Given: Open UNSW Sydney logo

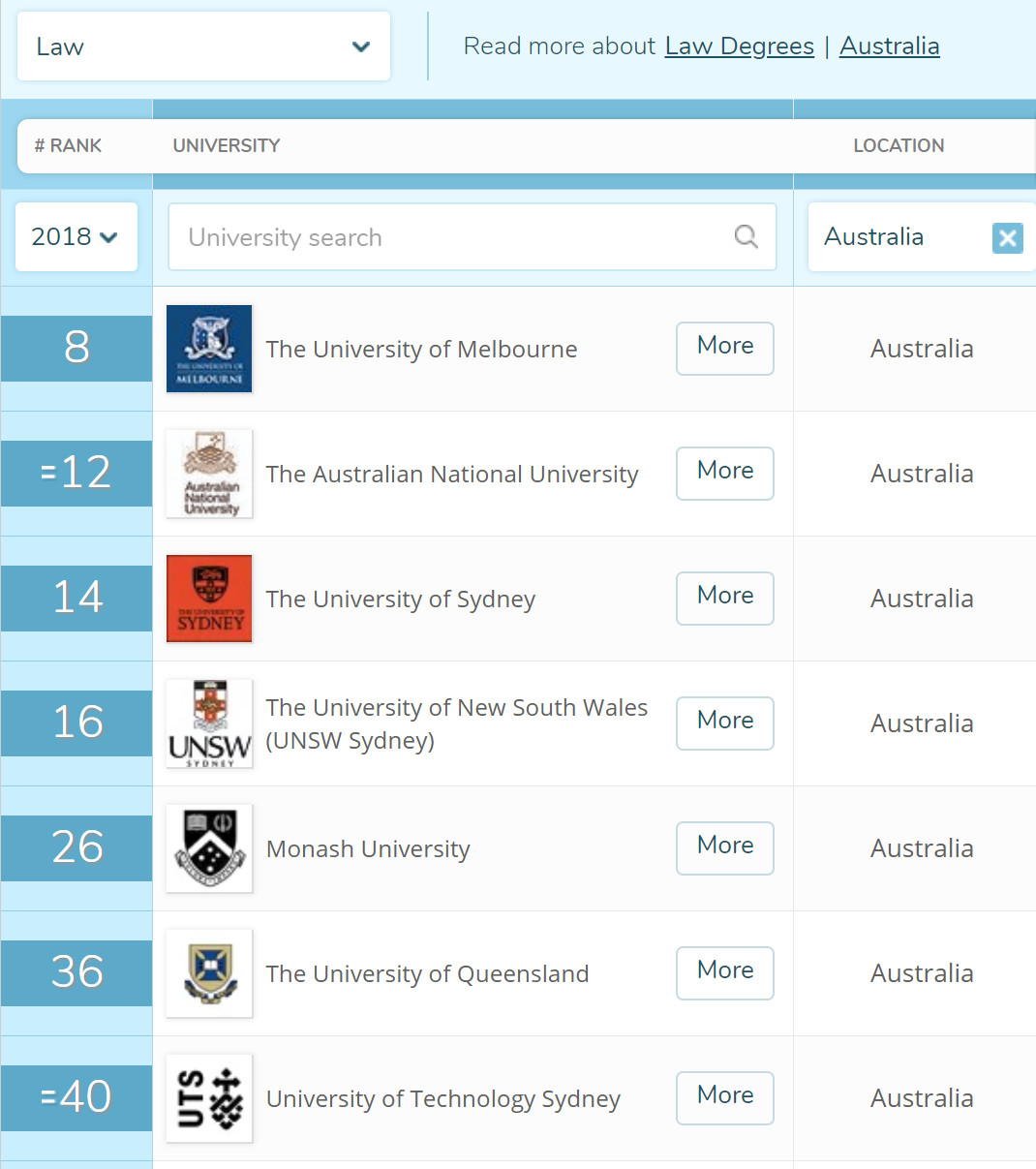Looking at the screenshot, I should pos(209,723).
